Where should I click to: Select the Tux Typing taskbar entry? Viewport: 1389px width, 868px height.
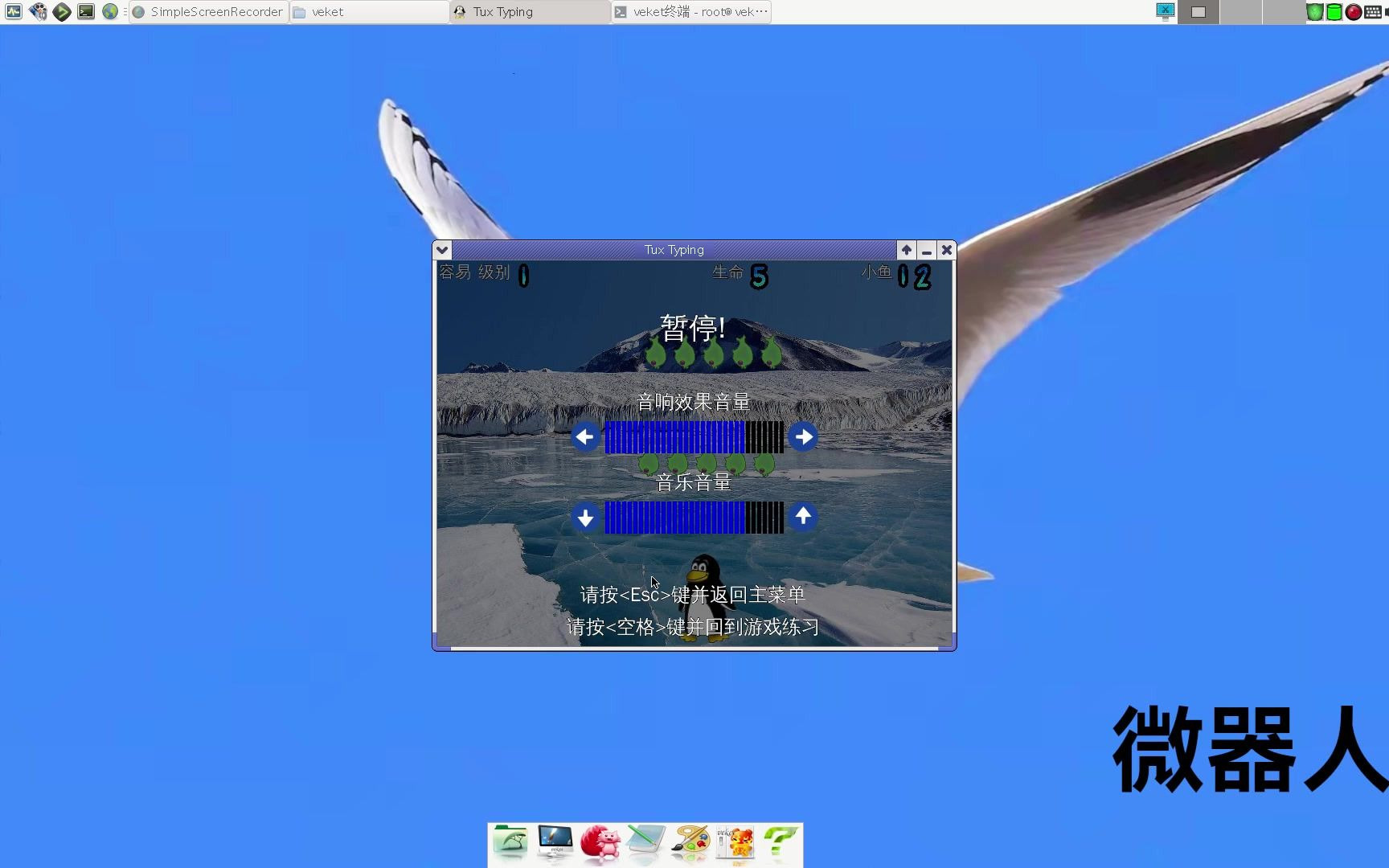pyautogui.click(x=530, y=12)
